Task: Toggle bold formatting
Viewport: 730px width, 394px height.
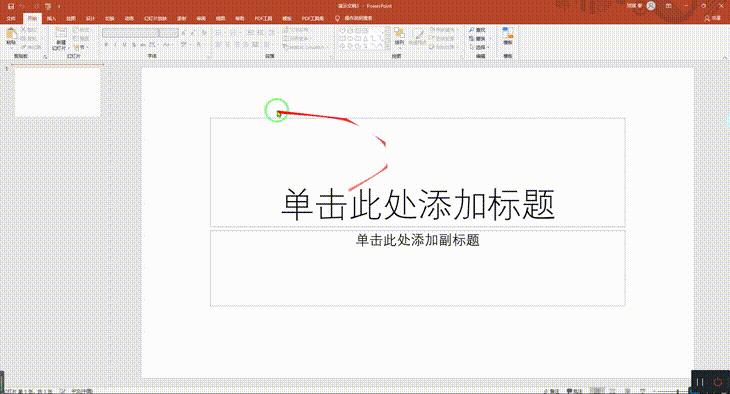Action: (106, 45)
